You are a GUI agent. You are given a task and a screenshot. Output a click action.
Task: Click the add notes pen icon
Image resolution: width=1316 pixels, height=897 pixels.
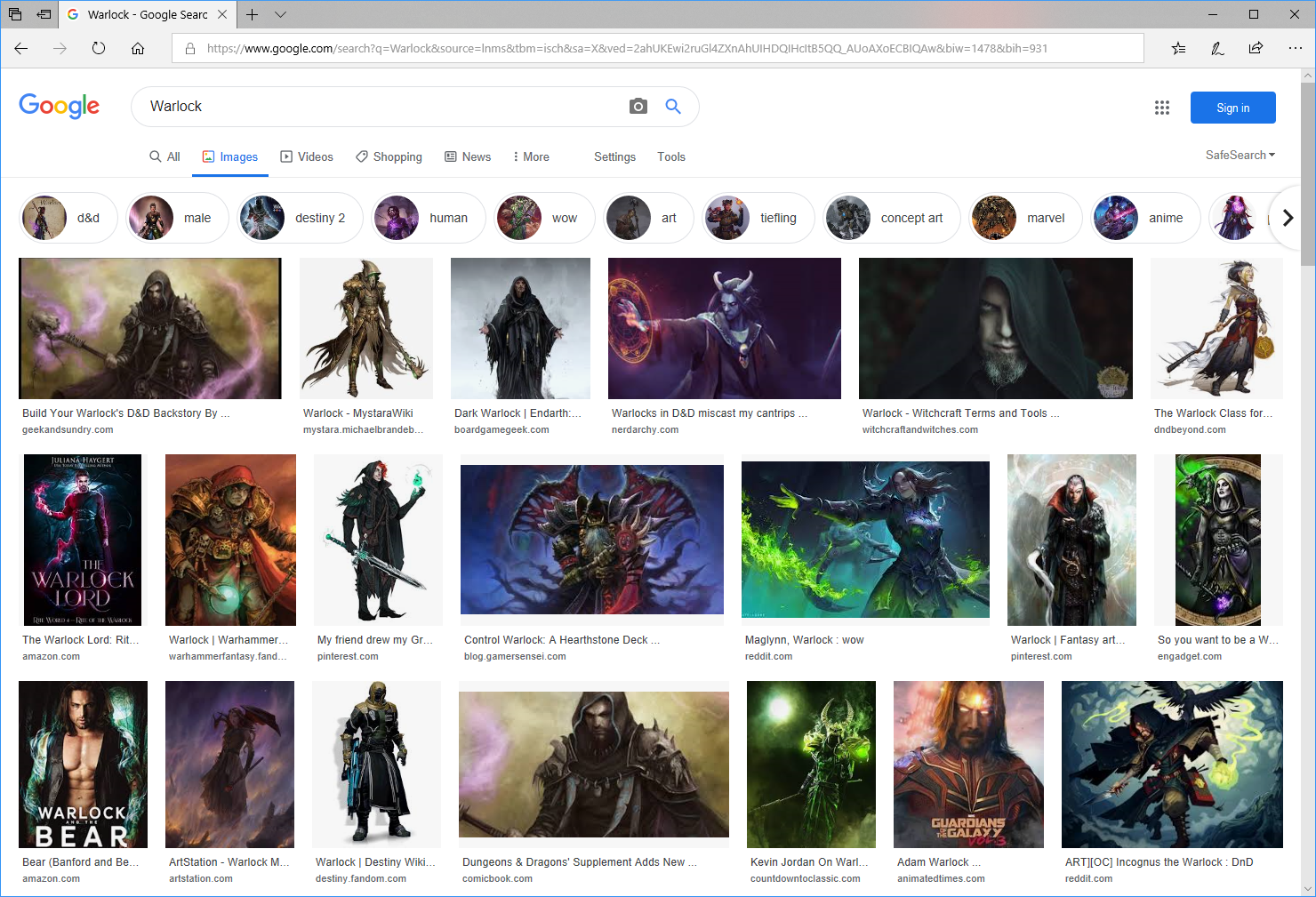[x=1217, y=49]
